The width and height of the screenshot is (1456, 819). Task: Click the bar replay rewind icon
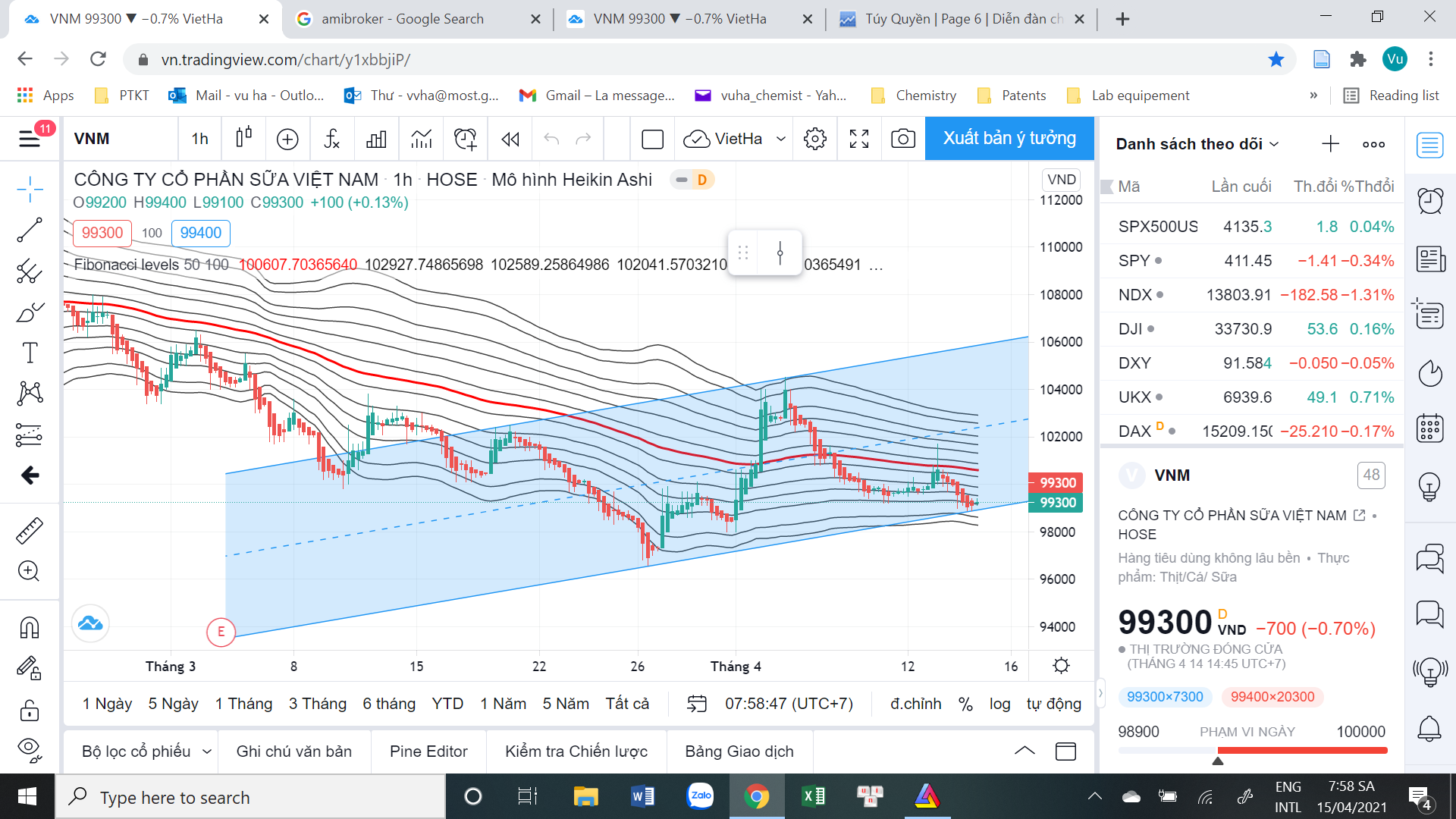[510, 138]
